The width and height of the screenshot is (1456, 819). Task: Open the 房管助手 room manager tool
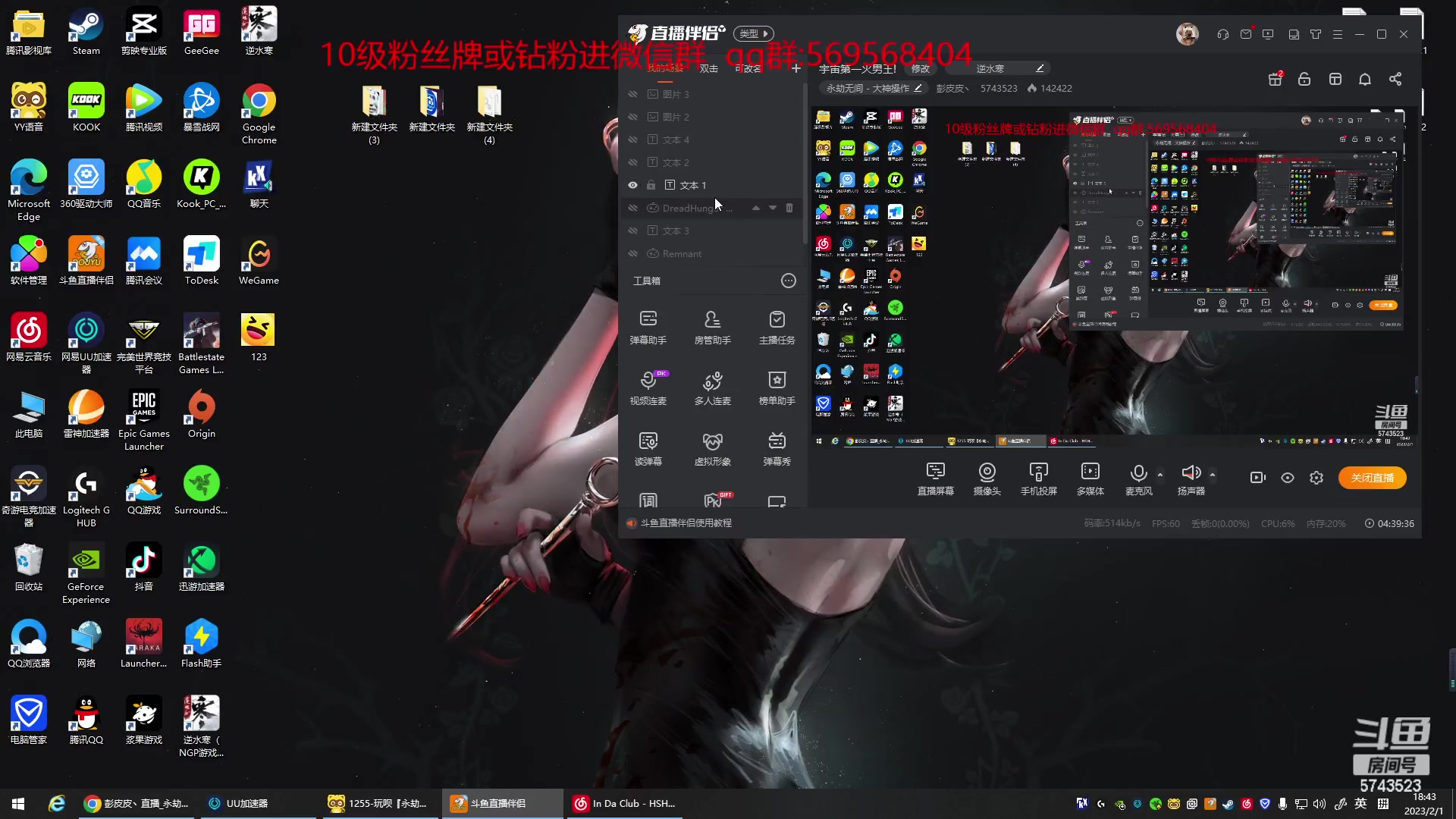coord(712,327)
